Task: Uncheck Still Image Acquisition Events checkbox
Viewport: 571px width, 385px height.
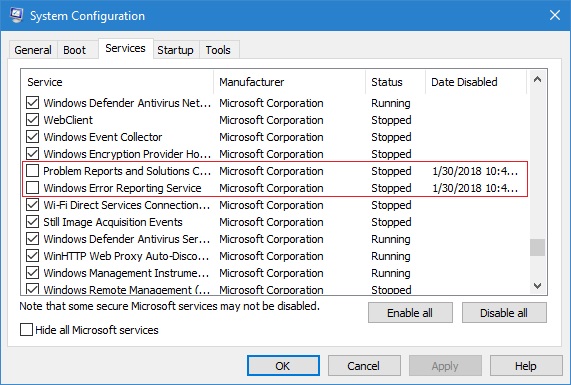Action: pyautogui.click(x=32, y=222)
